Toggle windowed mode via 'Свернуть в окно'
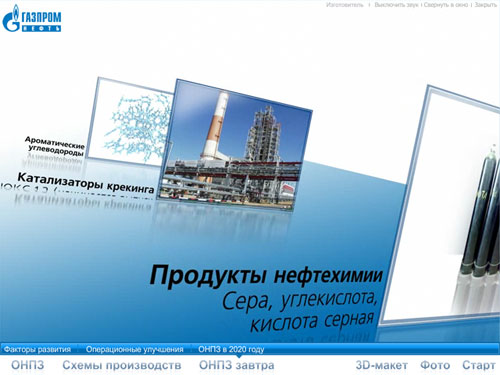The width and height of the screenshot is (500, 375). [x=446, y=5]
